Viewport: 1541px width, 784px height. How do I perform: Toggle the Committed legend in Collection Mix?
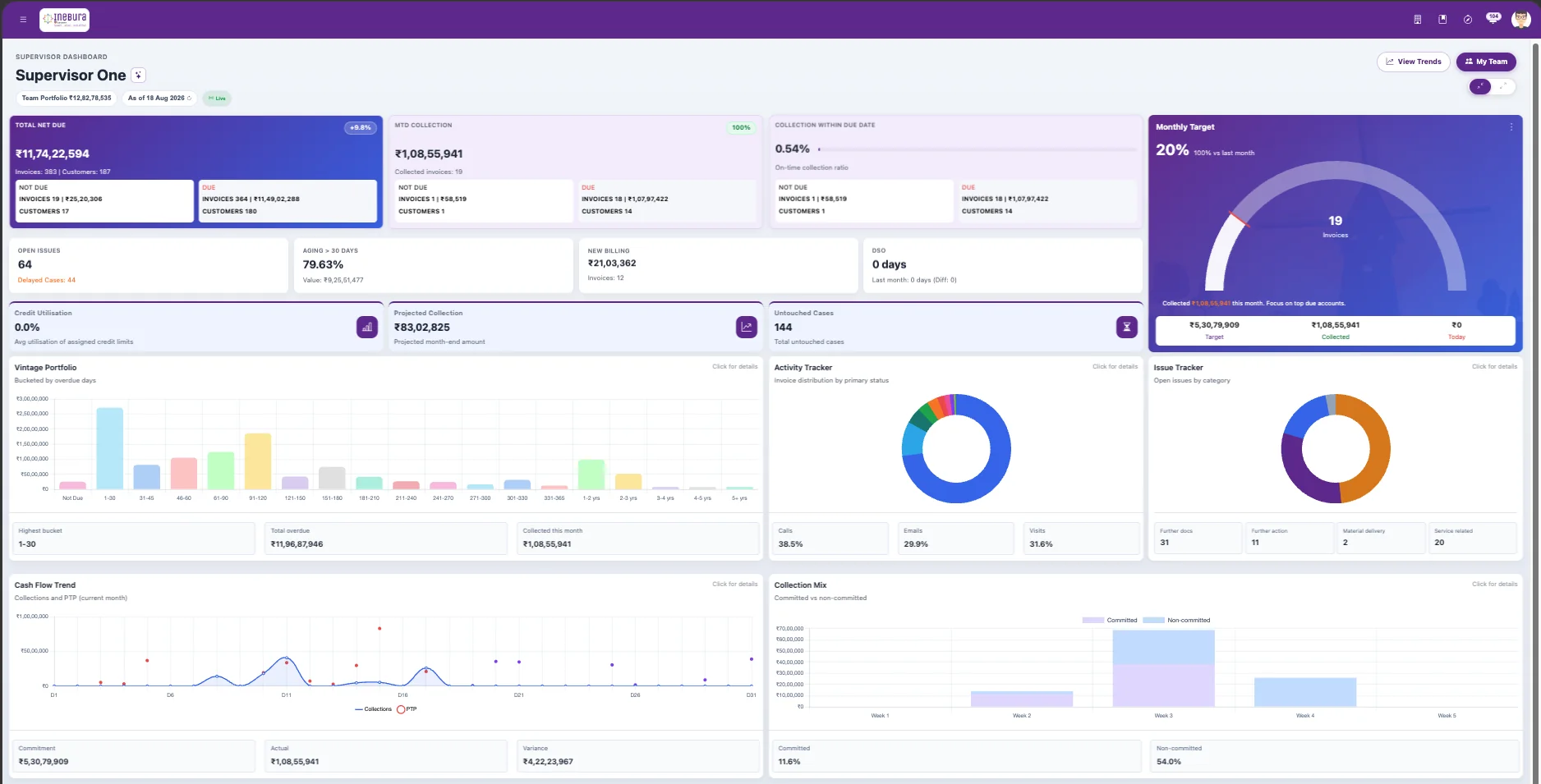pos(1110,620)
